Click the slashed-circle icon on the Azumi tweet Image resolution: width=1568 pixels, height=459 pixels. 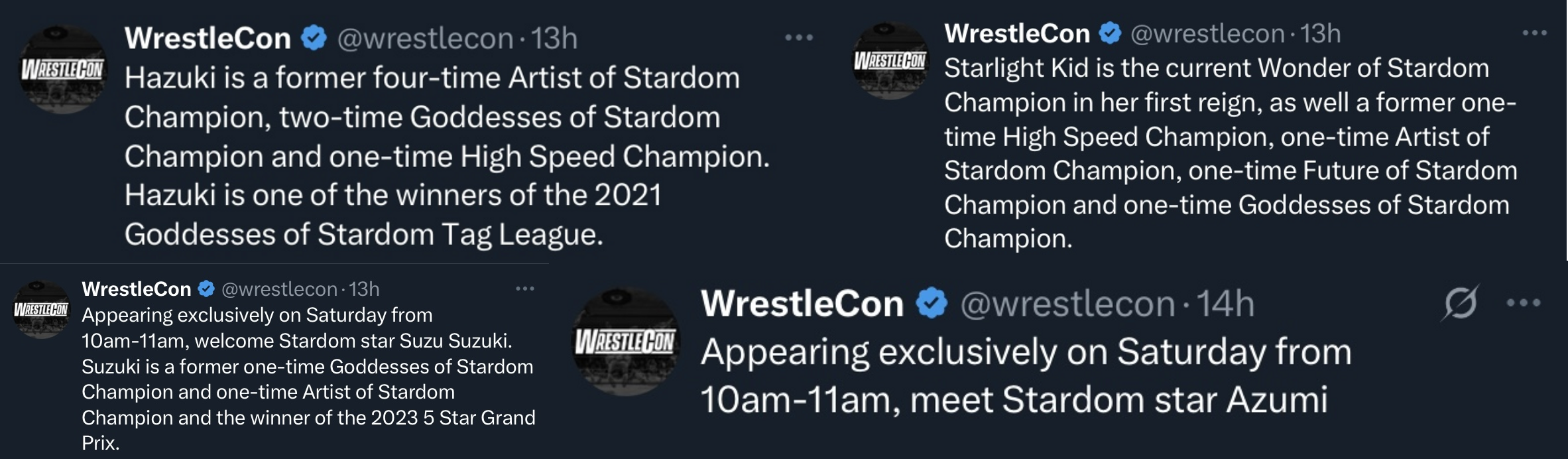click(1460, 303)
